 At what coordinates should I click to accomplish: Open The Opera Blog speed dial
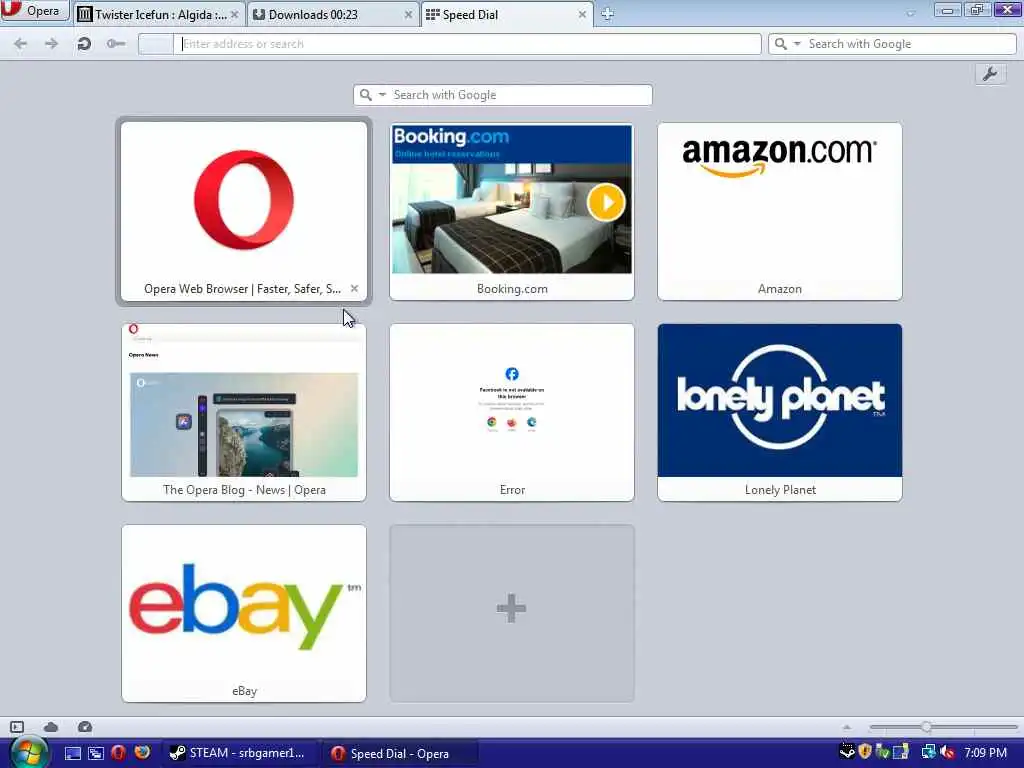pyautogui.click(x=244, y=412)
